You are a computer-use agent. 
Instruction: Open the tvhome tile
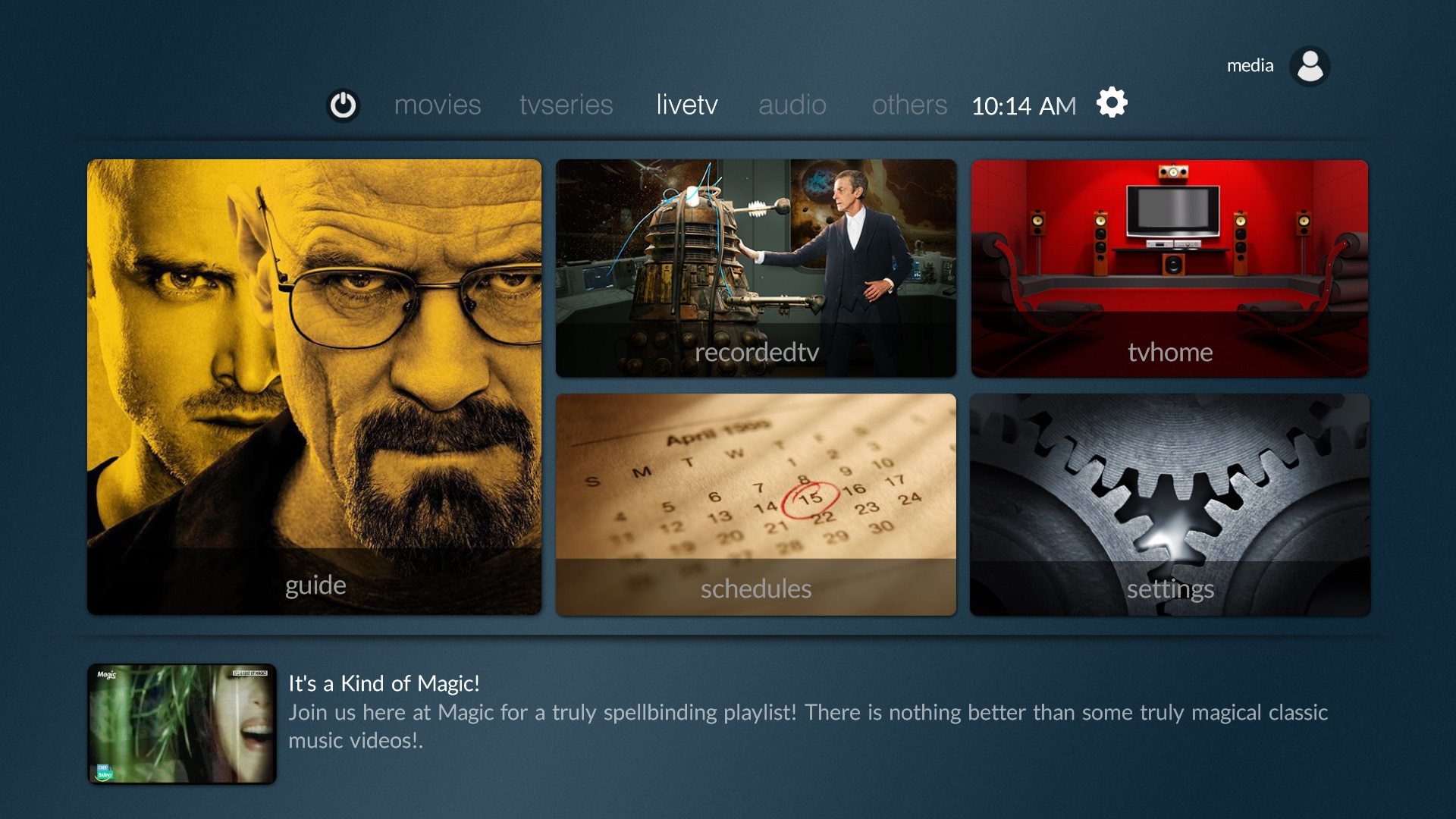1170,268
